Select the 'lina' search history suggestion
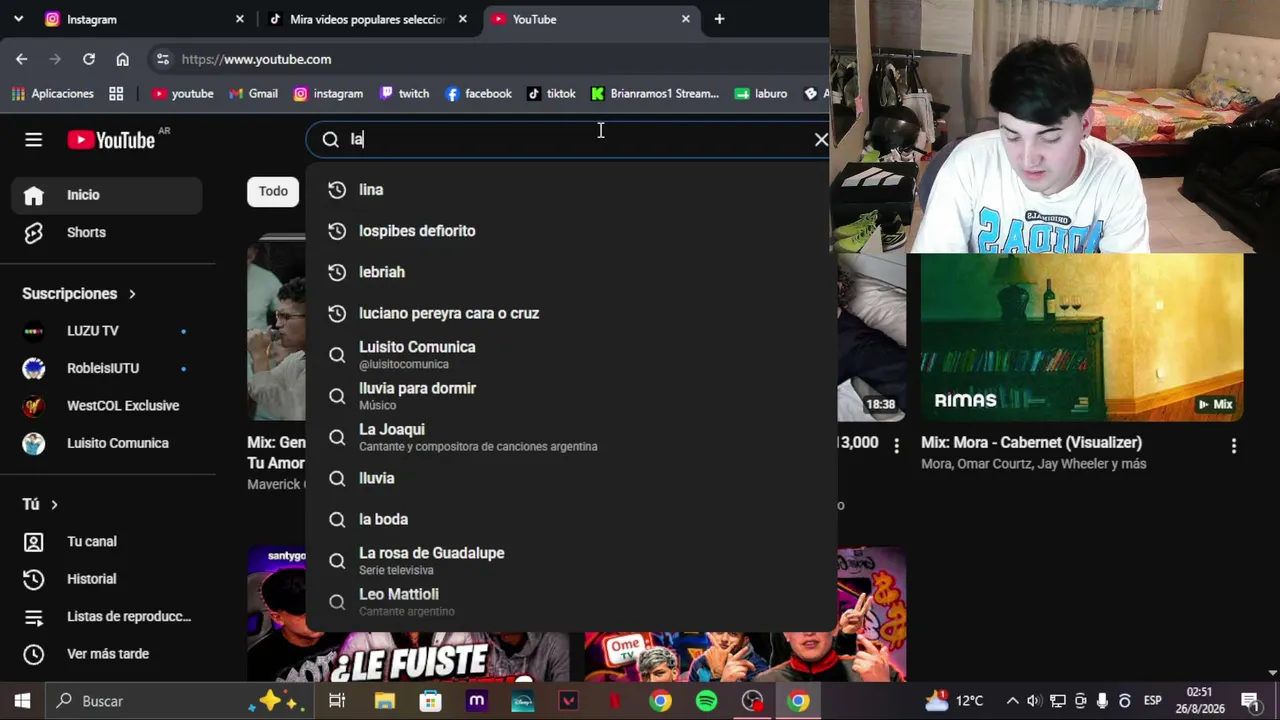 click(570, 190)
